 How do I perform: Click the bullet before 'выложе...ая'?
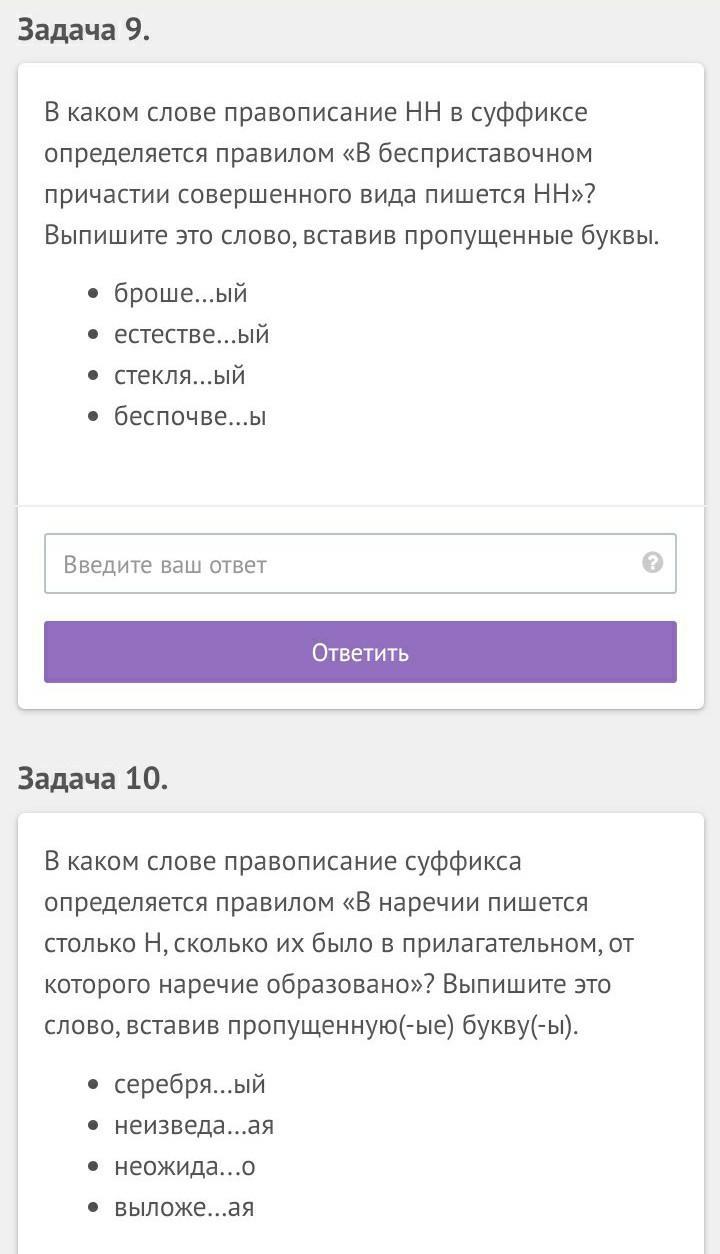click(94, 1209)
